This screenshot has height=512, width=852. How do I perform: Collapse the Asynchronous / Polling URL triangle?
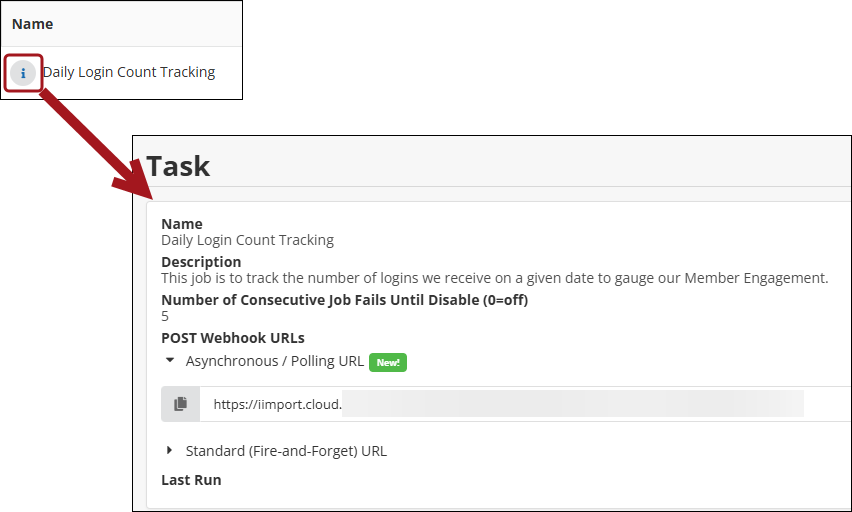pyautogui.click(x=170, y=360)
